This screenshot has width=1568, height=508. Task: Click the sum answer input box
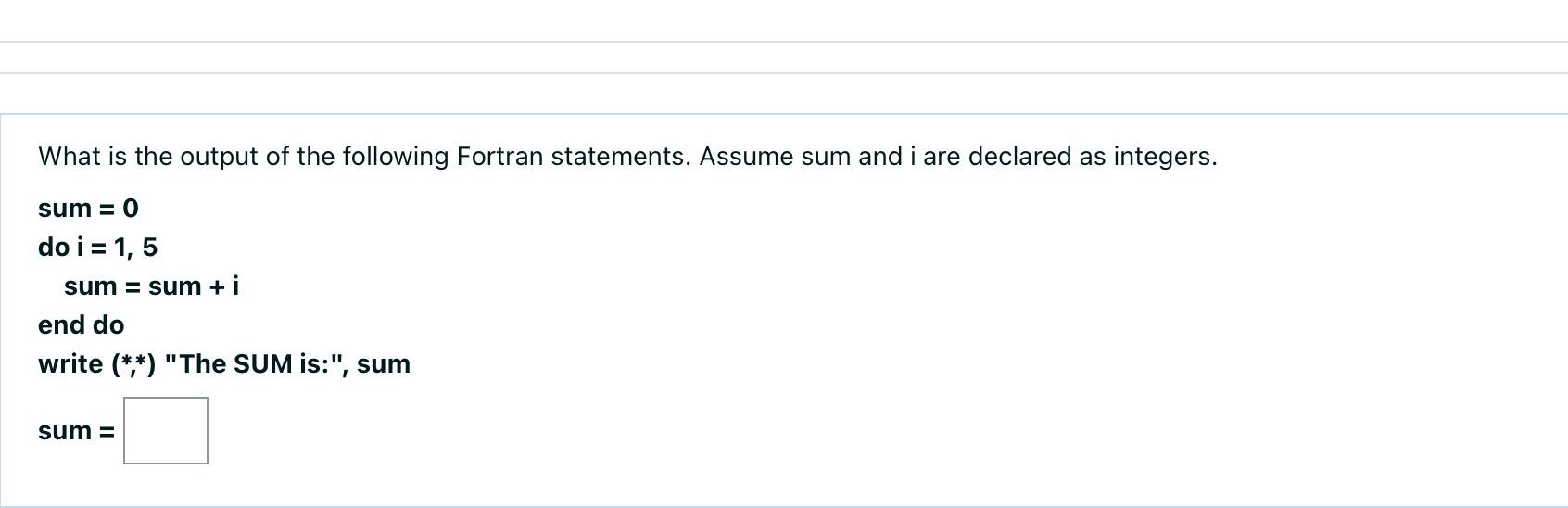166,430
